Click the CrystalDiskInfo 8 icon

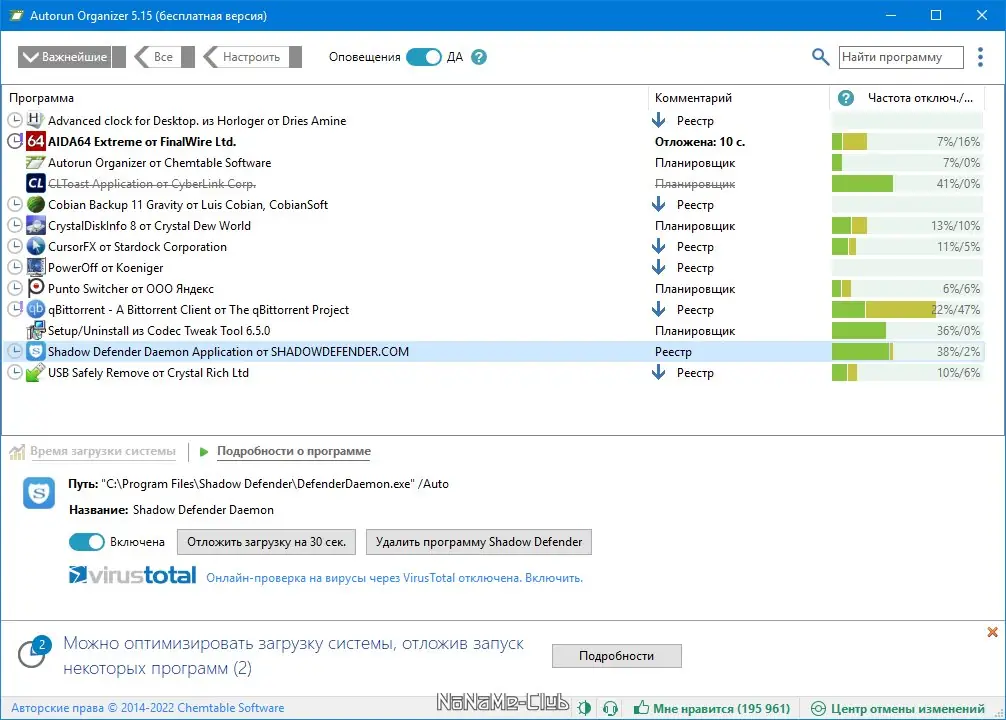[36, 226]
